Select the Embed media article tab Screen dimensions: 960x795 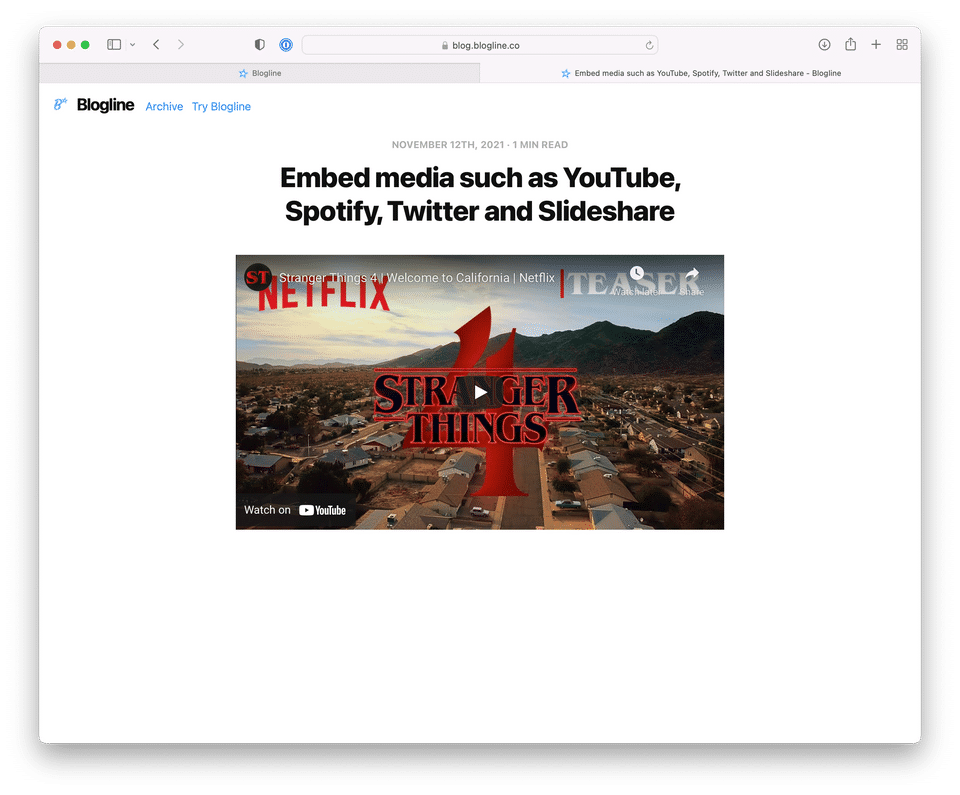(700, 73)
